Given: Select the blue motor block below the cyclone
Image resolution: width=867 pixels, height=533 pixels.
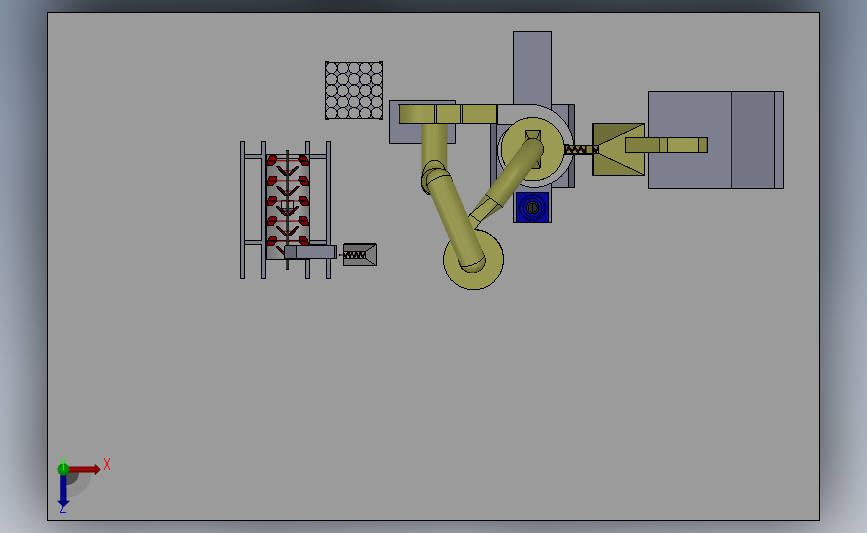Looking at the screenshot, I should coord(532,207).
